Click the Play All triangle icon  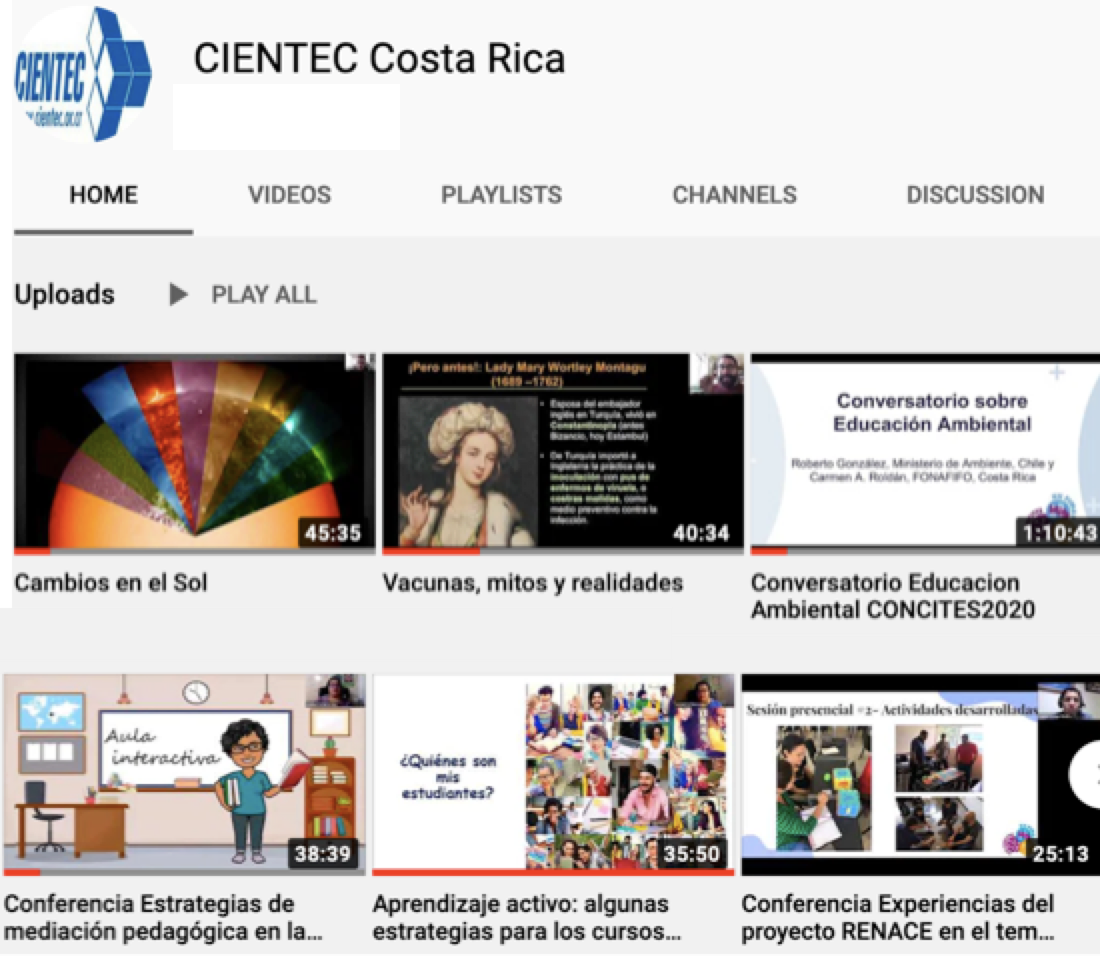pyautogui.click(x=178, y=295)
